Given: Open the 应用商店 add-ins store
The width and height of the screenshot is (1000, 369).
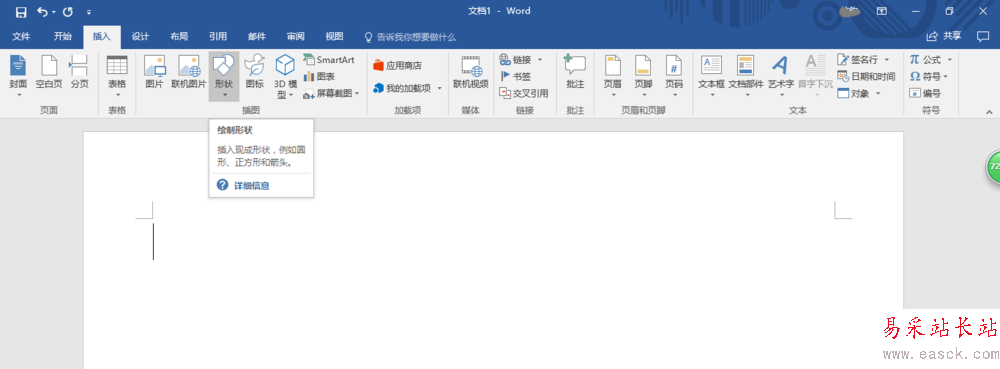Looking at the screenshot, I should tap(397, 66).
